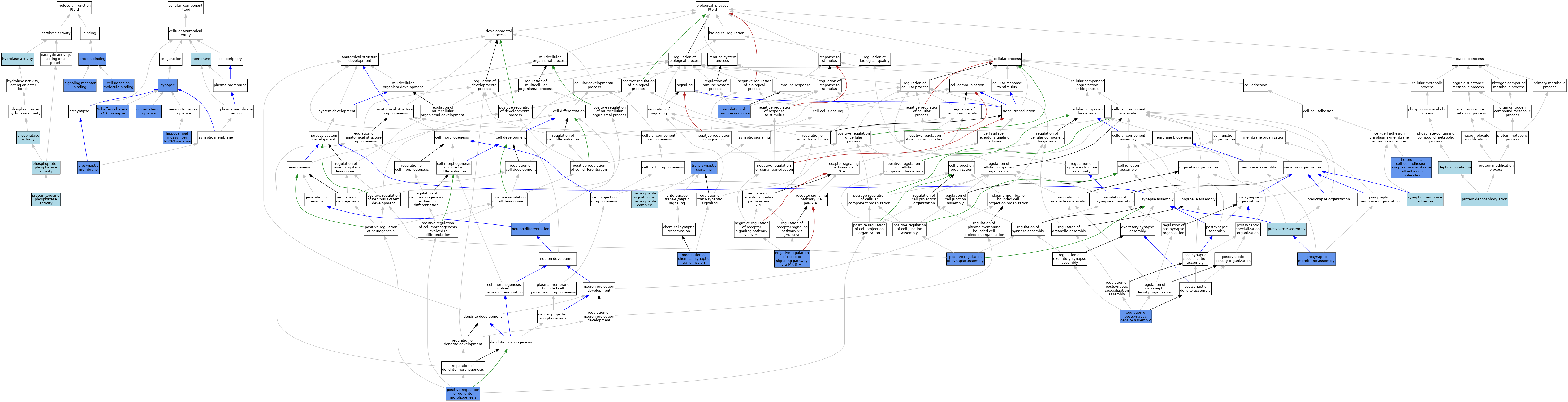Select the 'plasma membrane region' node

pos(236,111)
